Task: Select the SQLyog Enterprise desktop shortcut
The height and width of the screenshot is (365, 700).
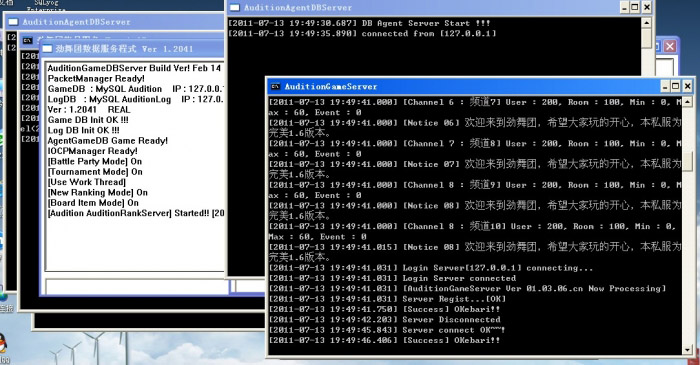Action: coord(46,5)
